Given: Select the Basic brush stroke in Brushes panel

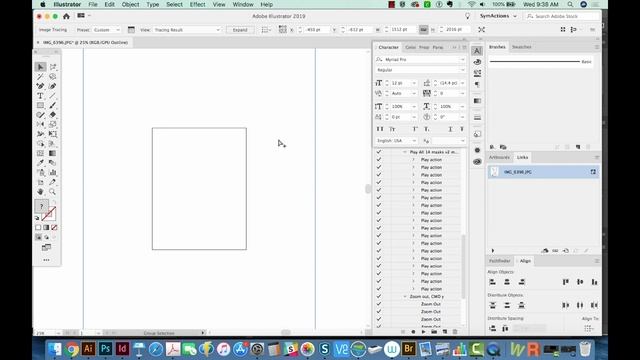Looking at the screenshot, I should [540, 62].
